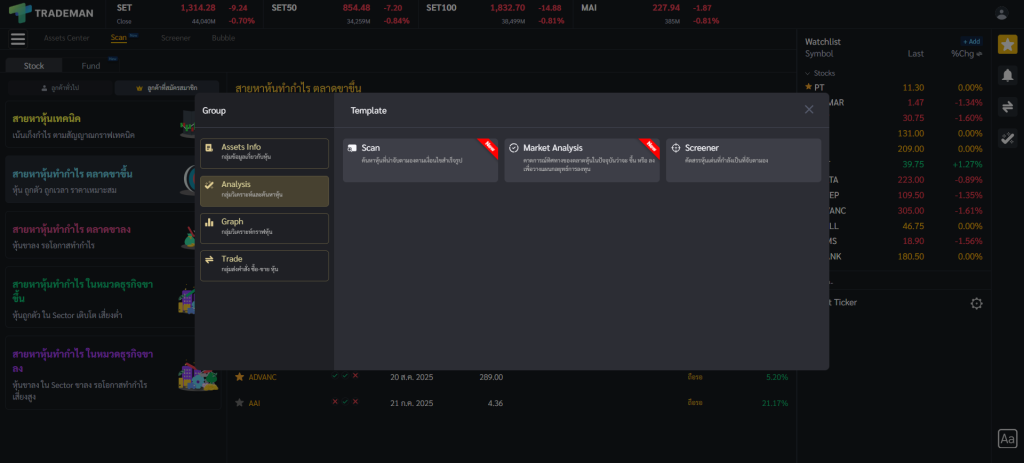Switch to the Bubble tab
Image resolution: width=1024 pixels, height=463 pixels.
(223, 38)
